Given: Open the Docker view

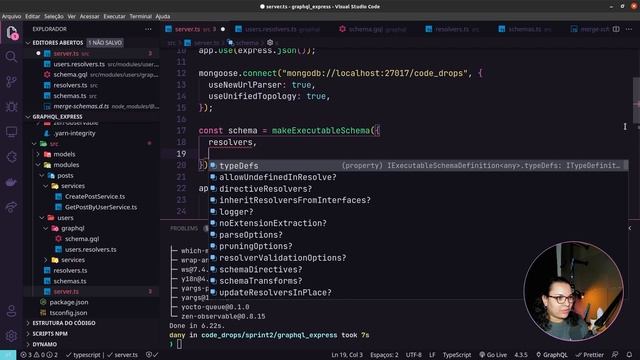Looking at the screenshot, I should [x=11, y=182].
